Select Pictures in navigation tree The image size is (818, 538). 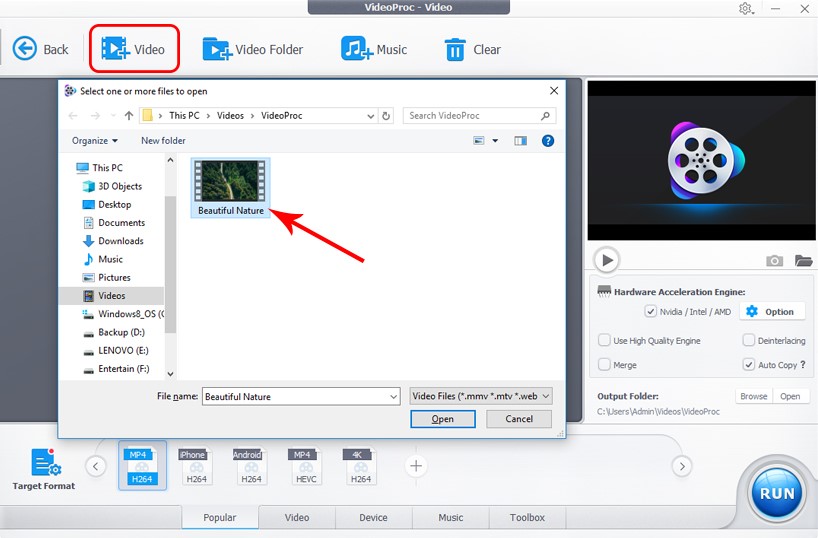pyautogui.click(x=106, y=278)
